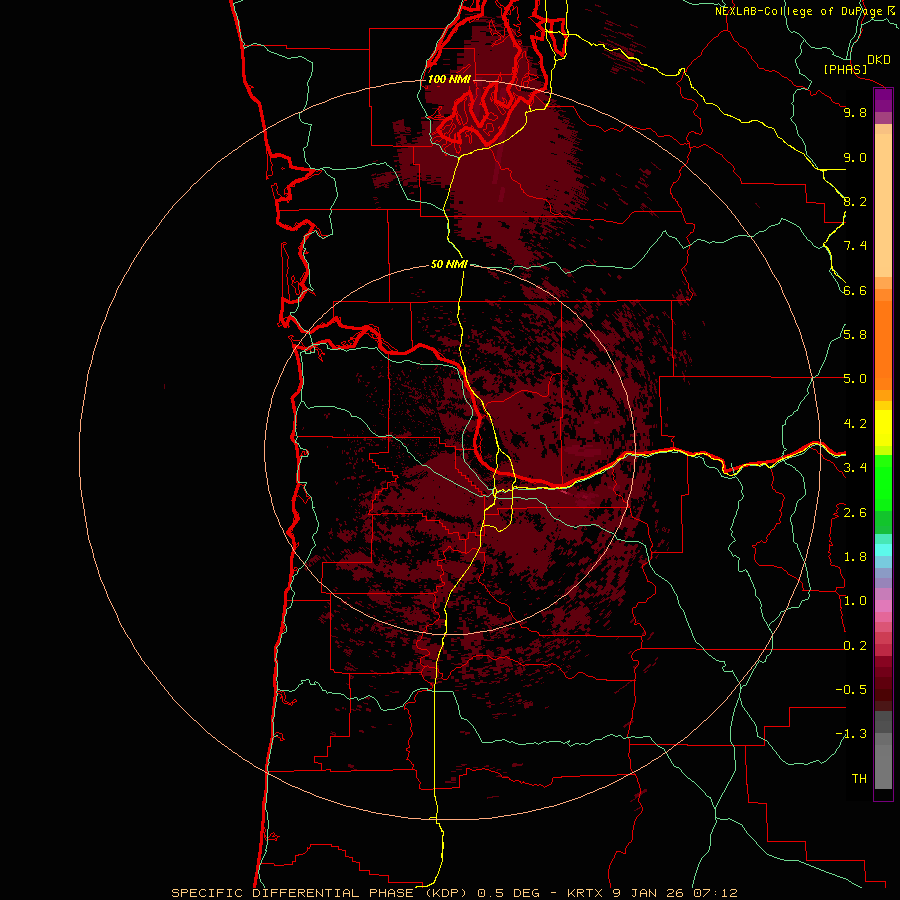The width and height of the screenshot is (900, 900).
Task: Select the 9.8 legend value
Action: point(855,112)
